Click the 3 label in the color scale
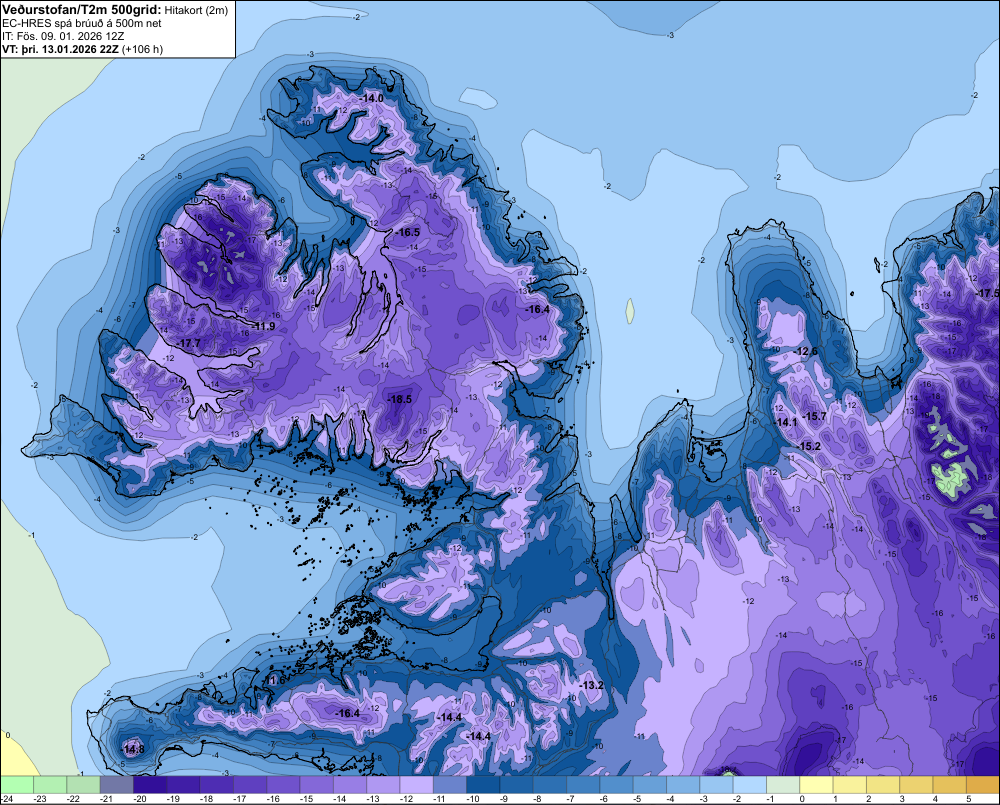The height and width of the screenshot is (805, 1000). click(x=902, y=799)
